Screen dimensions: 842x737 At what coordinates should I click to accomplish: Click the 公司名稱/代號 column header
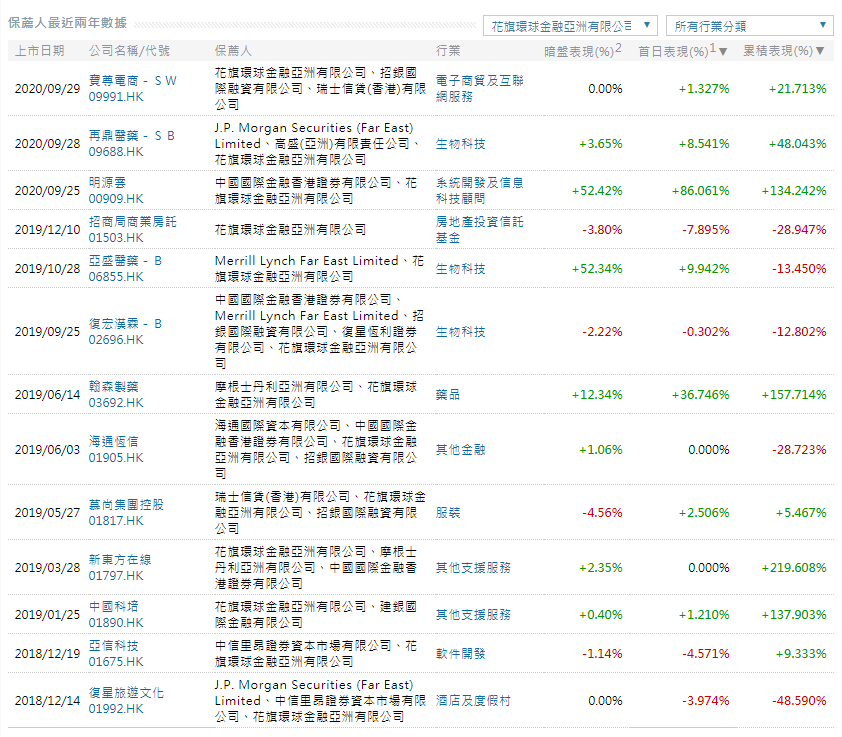(x=129, y=50)
